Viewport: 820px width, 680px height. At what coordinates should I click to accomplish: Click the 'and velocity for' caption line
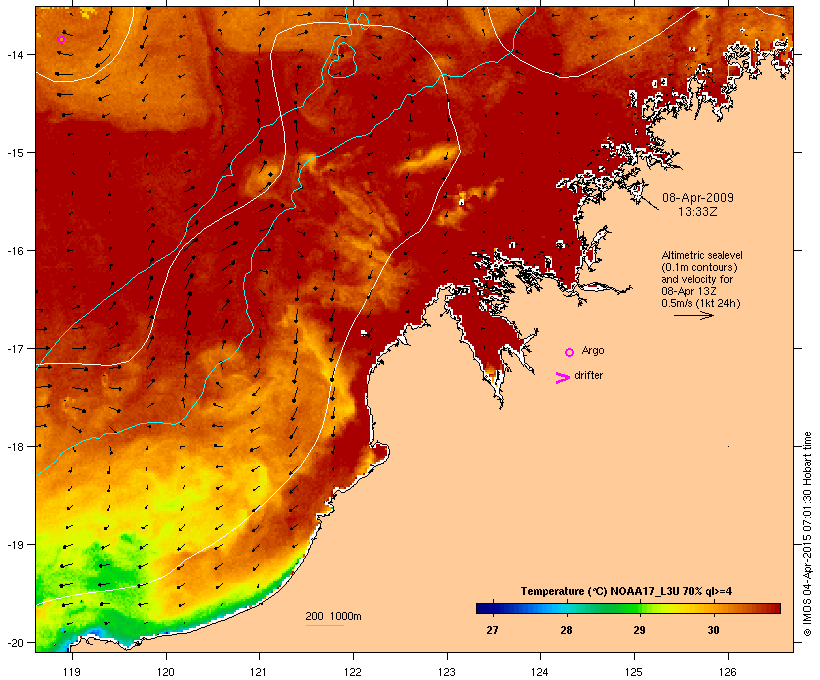pyautogui.click(x=697, y=279)
